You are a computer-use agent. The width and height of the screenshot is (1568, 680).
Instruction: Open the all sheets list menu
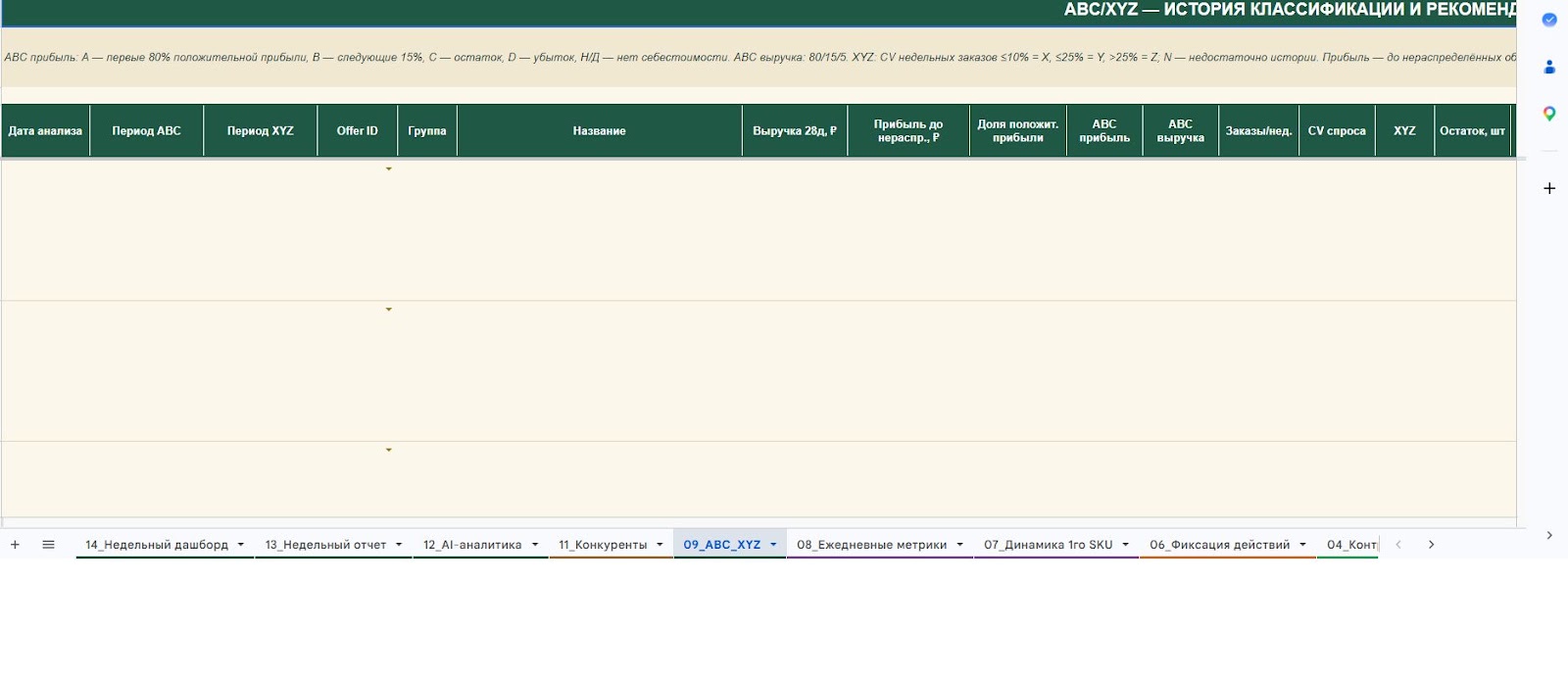(48, 545)
